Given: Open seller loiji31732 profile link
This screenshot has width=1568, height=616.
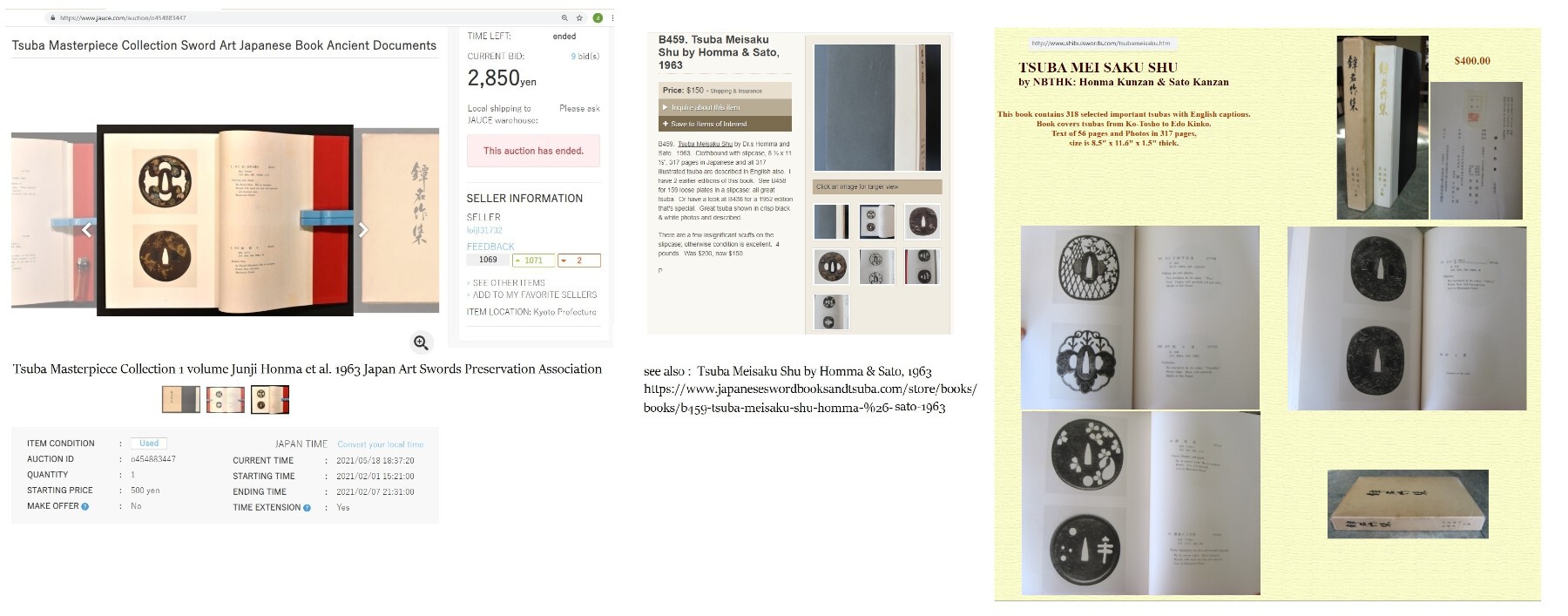Looking at the screenshot, I should [x=484, y=230].
